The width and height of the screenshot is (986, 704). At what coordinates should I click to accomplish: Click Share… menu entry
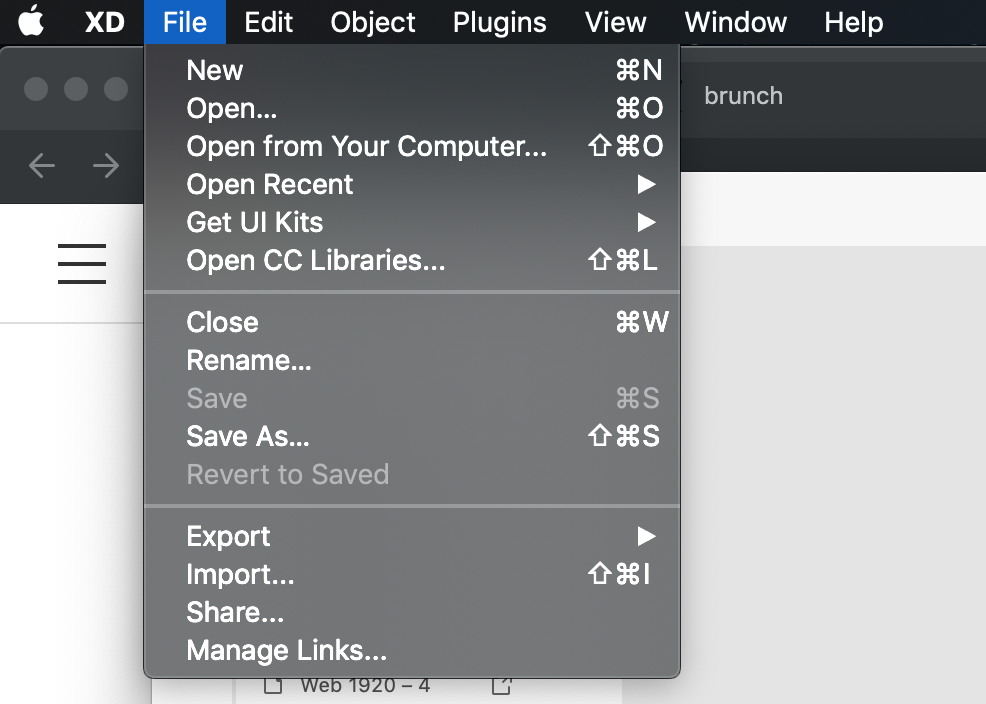click(235, 612)
